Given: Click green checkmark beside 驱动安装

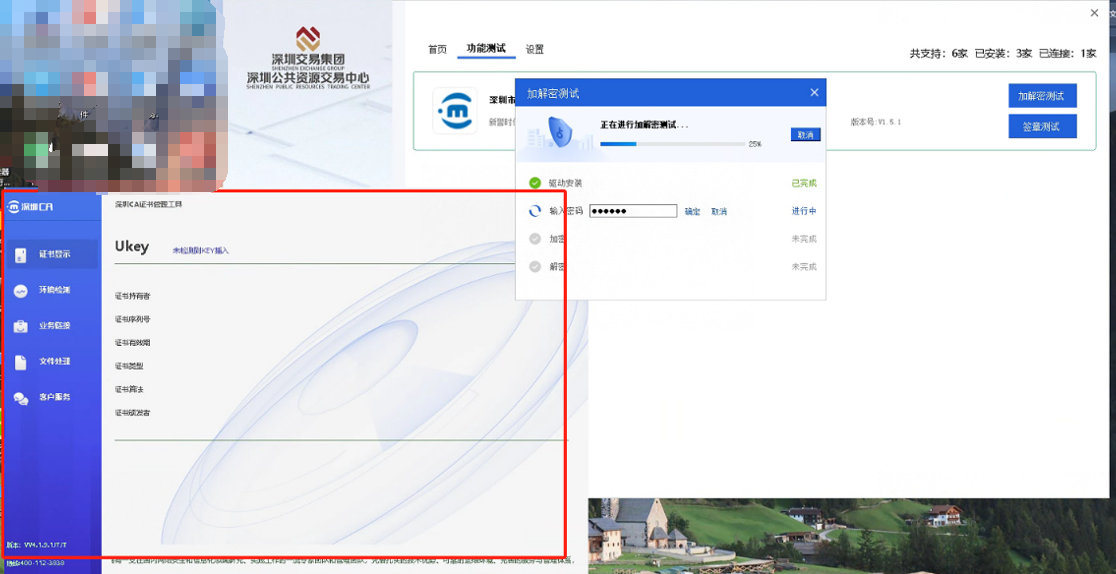Looking at the screenshot, I should point(535,183).
